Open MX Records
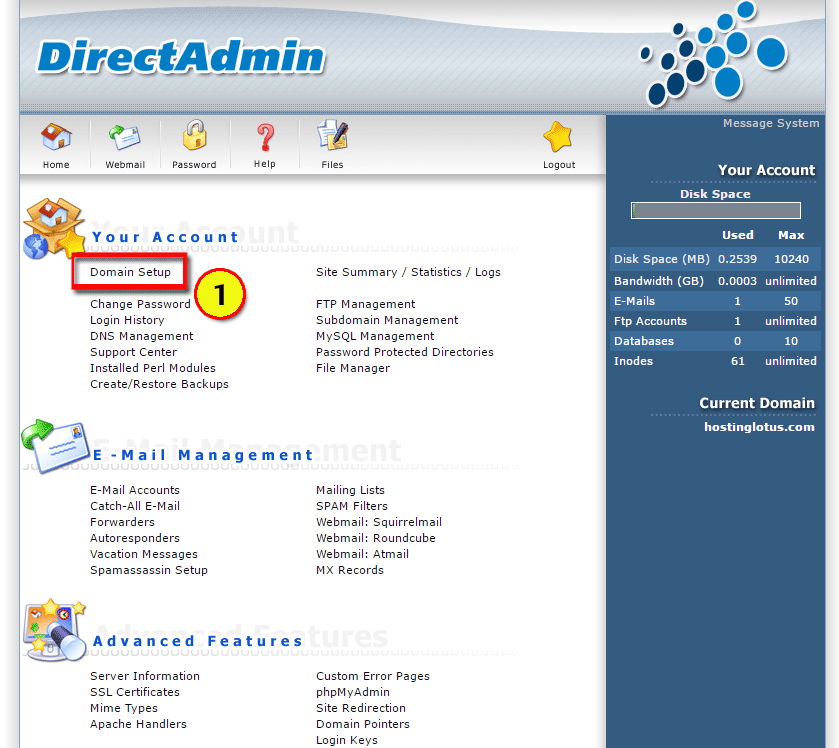839x748 pixels. click(x=349, y=570)
